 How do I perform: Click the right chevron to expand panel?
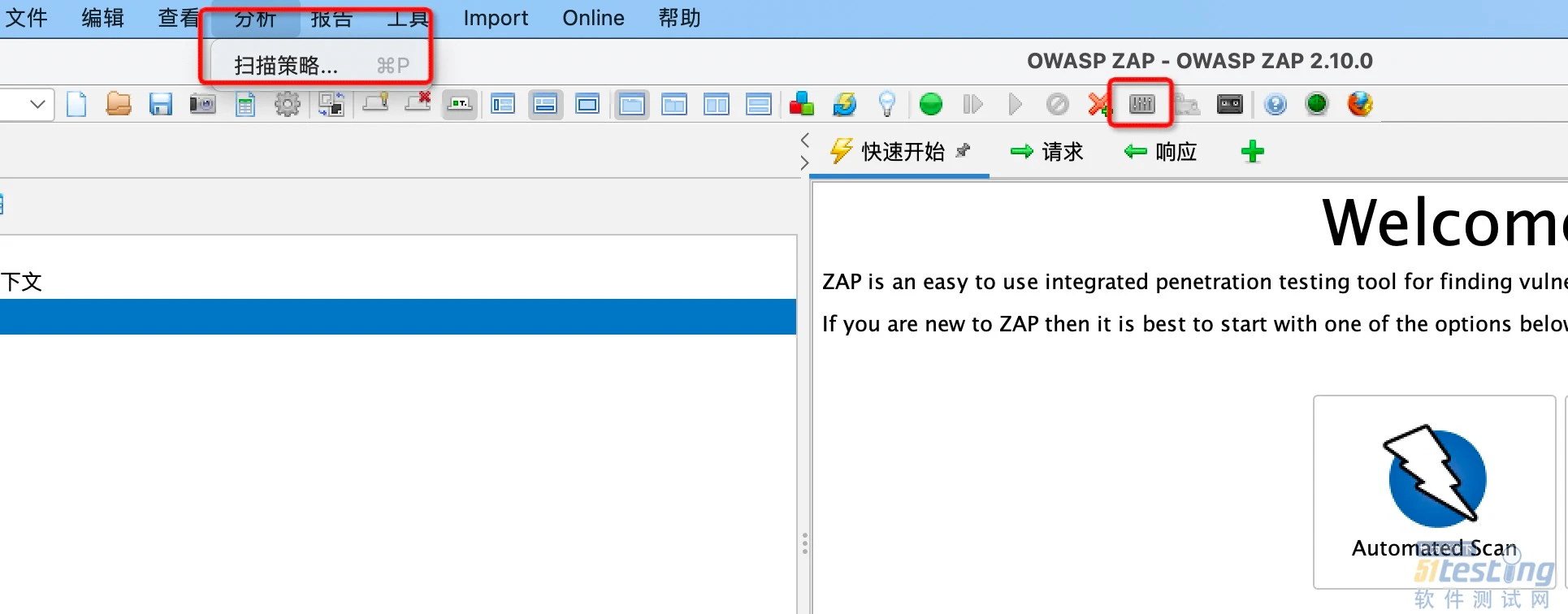click(805, 163)
